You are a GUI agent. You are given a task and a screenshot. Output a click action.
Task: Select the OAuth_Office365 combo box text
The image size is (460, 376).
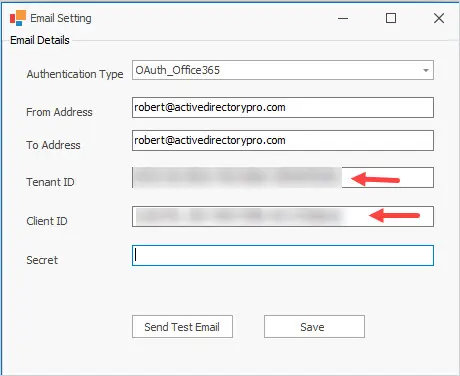coord(178,70)
